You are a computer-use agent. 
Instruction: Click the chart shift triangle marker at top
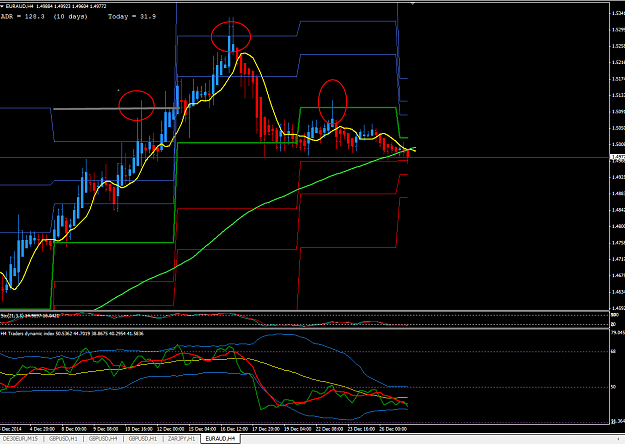click(413, 3)
